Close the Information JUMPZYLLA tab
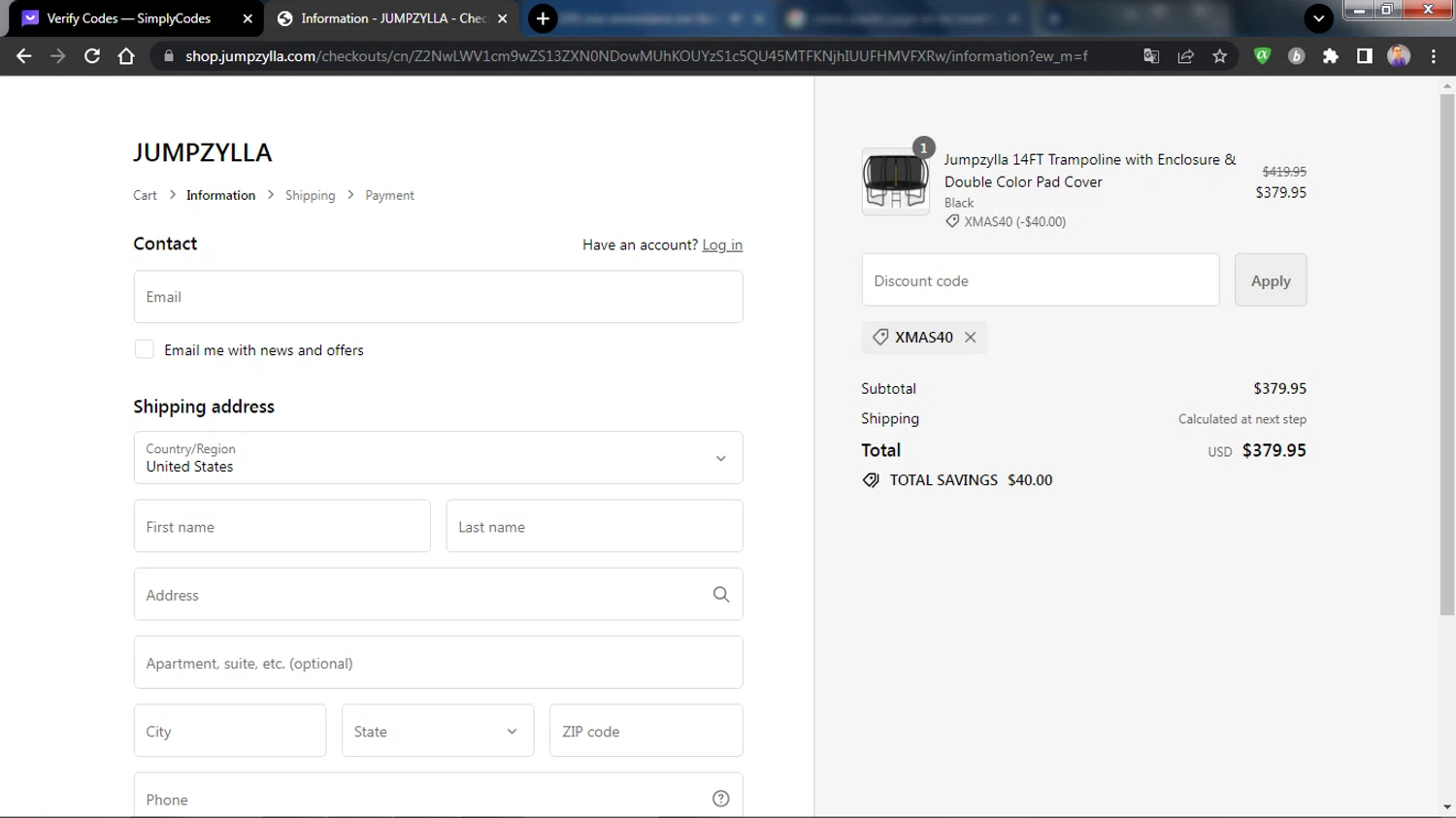Viewport: 1456px width, 818px height. pyautogui.click(x=503, y=18)
